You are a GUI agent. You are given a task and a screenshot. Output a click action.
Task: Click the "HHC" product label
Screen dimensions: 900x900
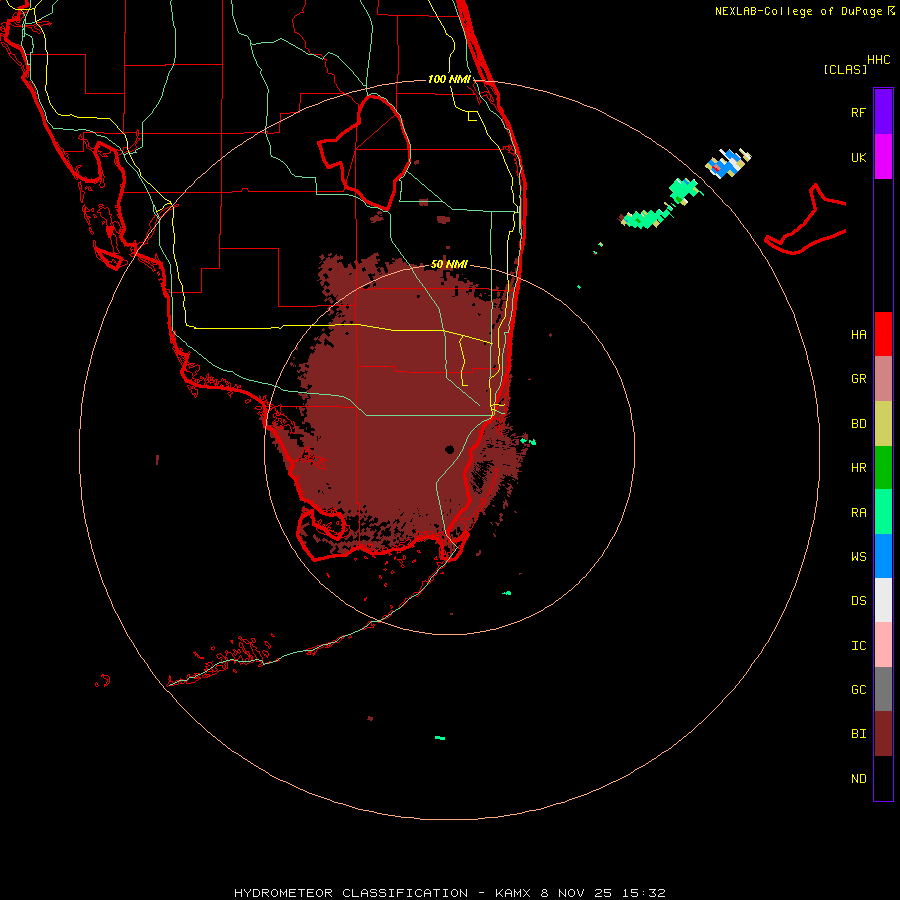[878, 60]
